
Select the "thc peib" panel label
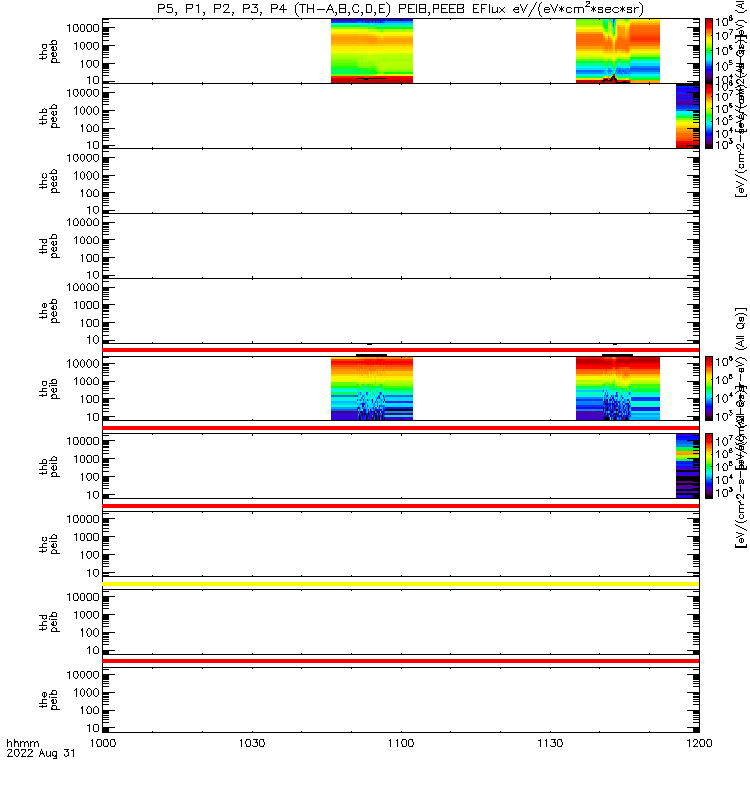(49, 544)
